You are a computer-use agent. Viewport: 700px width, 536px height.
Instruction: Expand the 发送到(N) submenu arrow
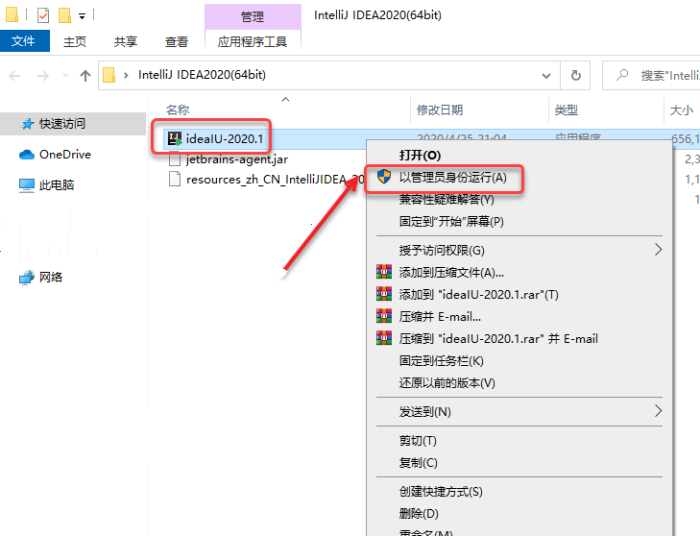pos(658,411)
